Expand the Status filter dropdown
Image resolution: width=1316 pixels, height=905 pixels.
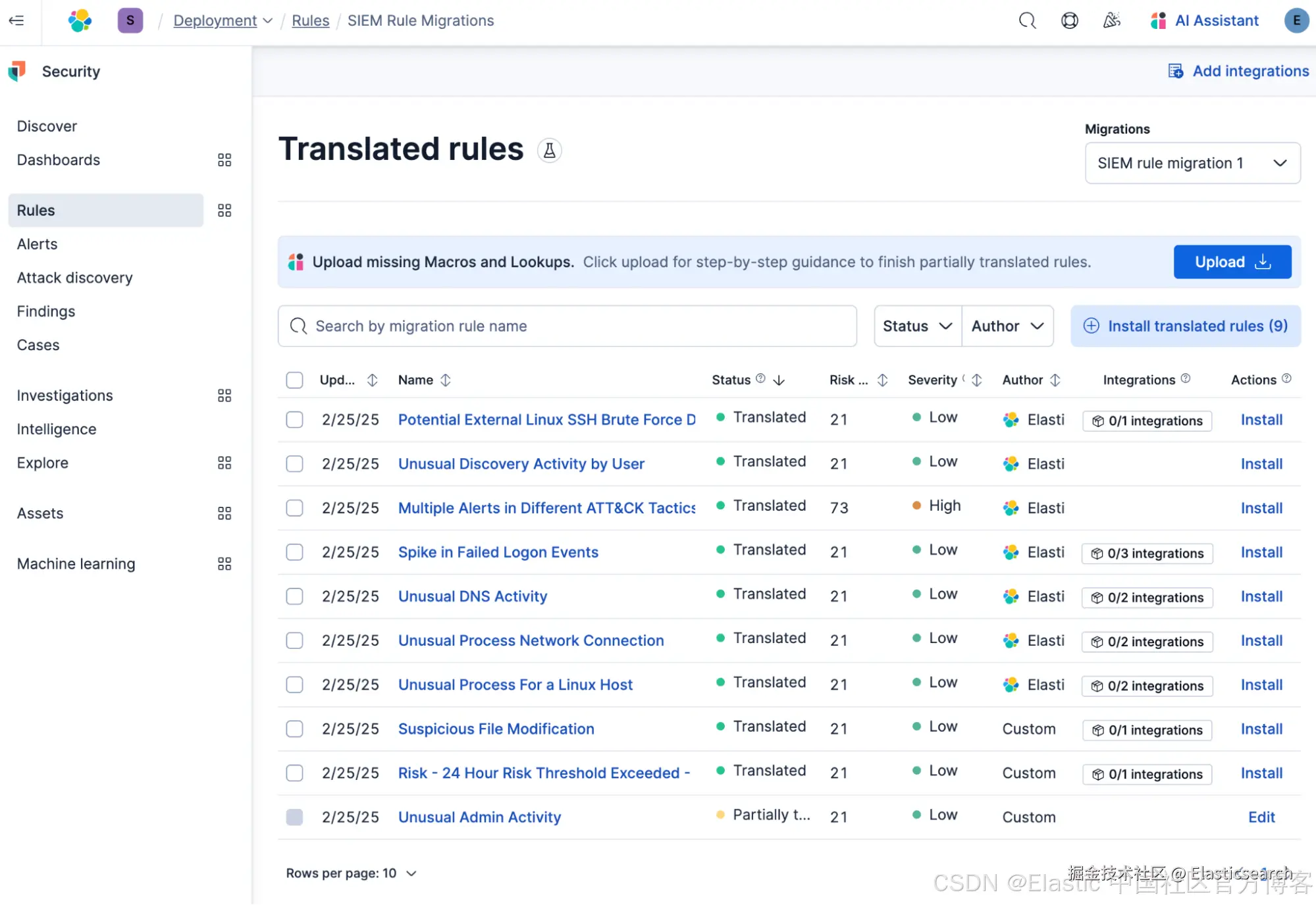917,326
